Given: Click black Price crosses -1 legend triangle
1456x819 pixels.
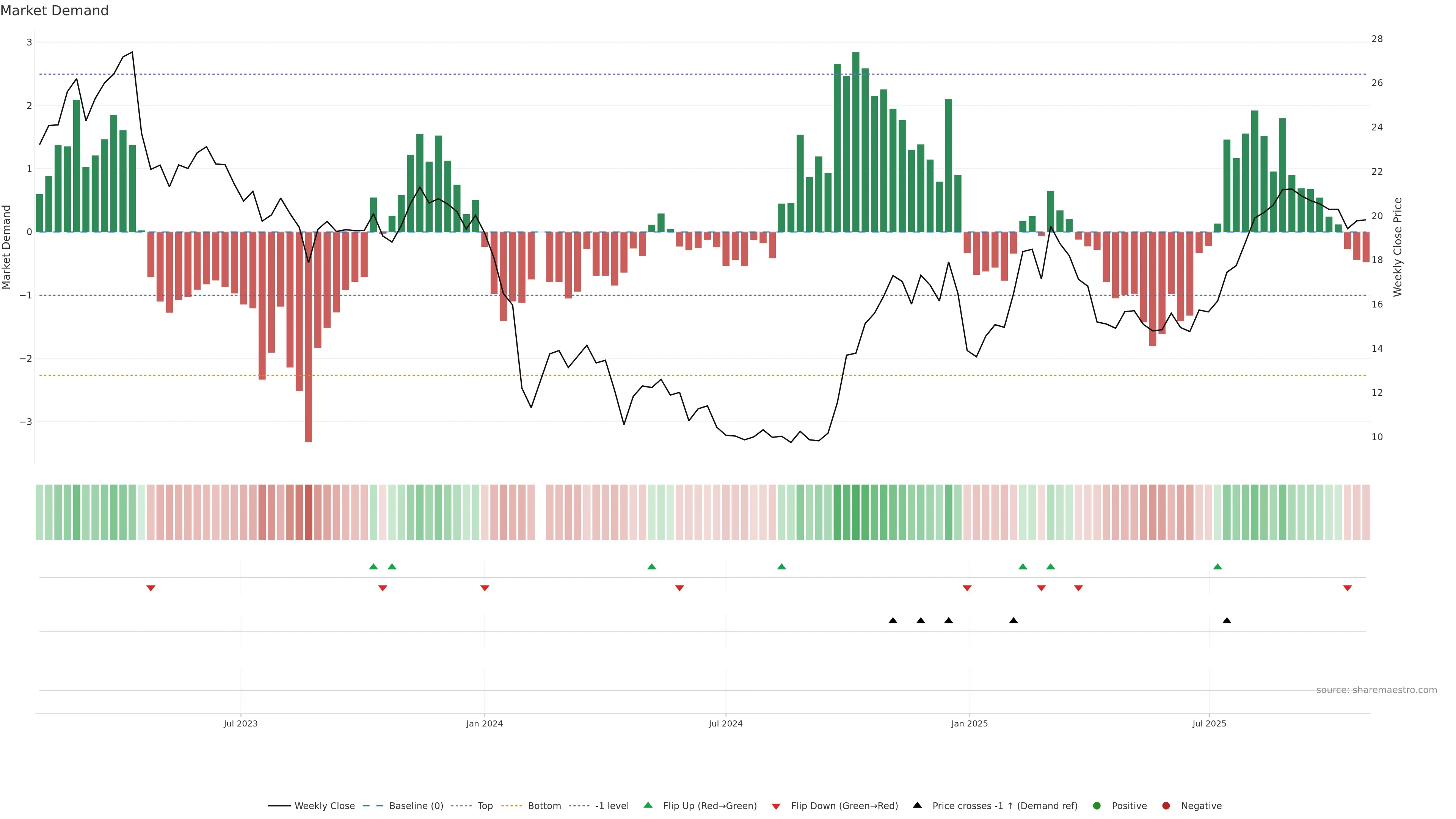Looking at the screenshot, I should coord(917,805).
